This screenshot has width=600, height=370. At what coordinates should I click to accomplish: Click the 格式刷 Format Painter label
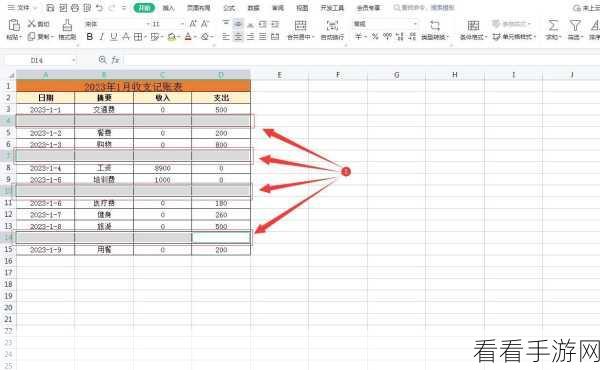coord(67,37)
